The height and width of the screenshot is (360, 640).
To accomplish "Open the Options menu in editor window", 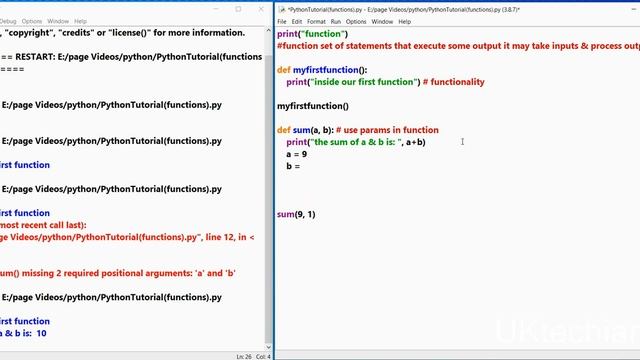I will coord(356,22).
